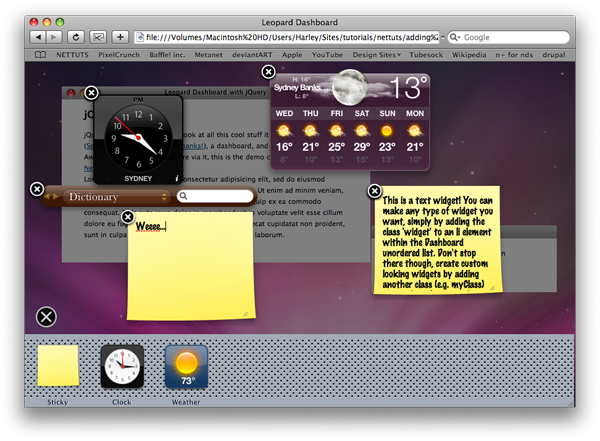
Task: Open the Metanet bookmark
Action: [x=208, y=55]
